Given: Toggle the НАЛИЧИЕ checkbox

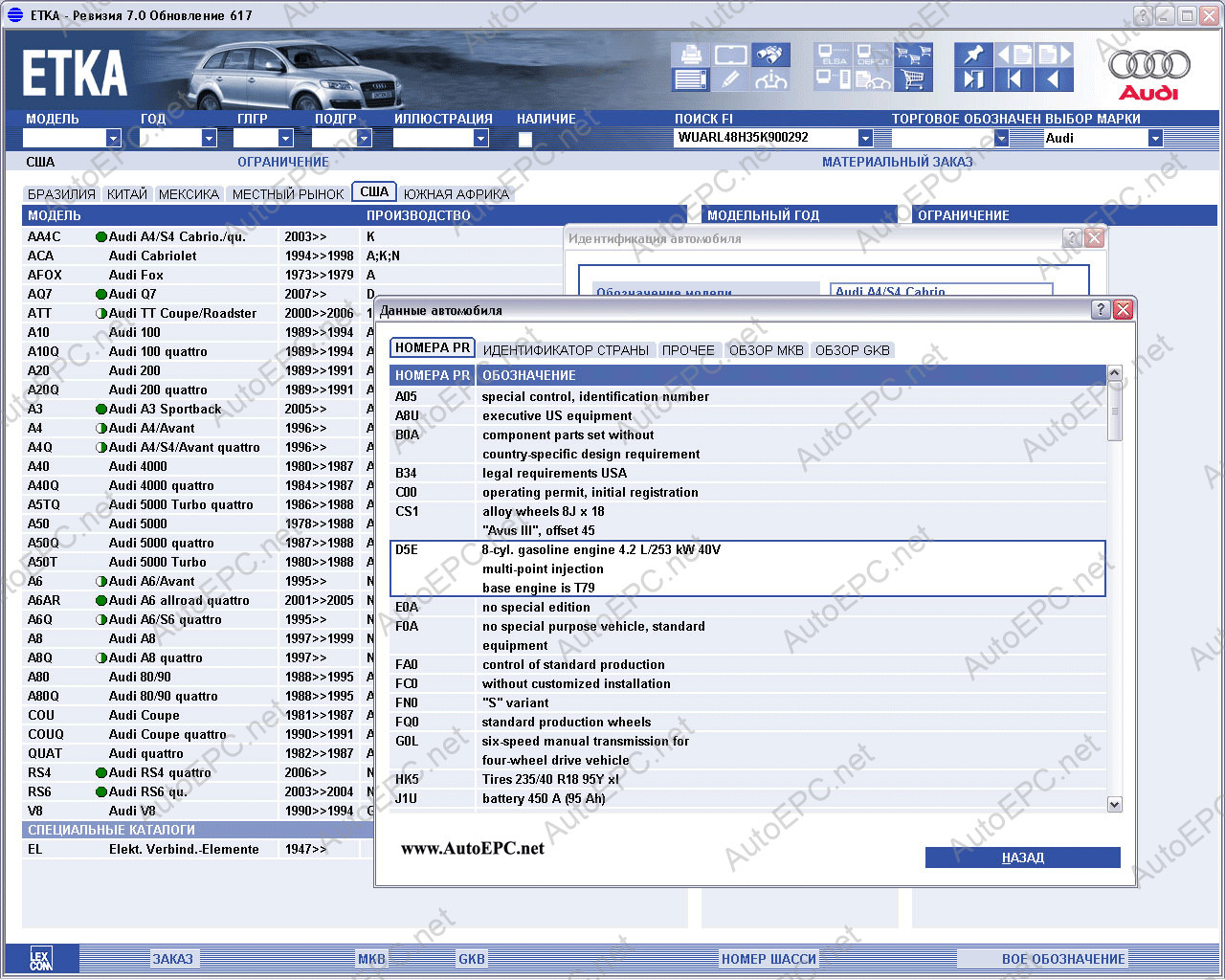Looking at the screenshot, I should coord(524,139).
